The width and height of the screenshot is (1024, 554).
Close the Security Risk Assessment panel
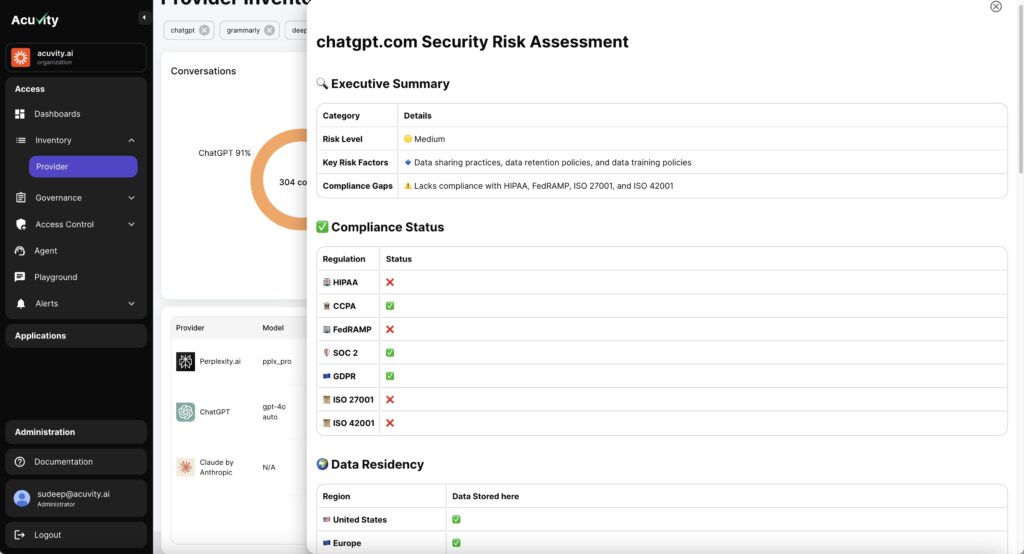(995, 7)
